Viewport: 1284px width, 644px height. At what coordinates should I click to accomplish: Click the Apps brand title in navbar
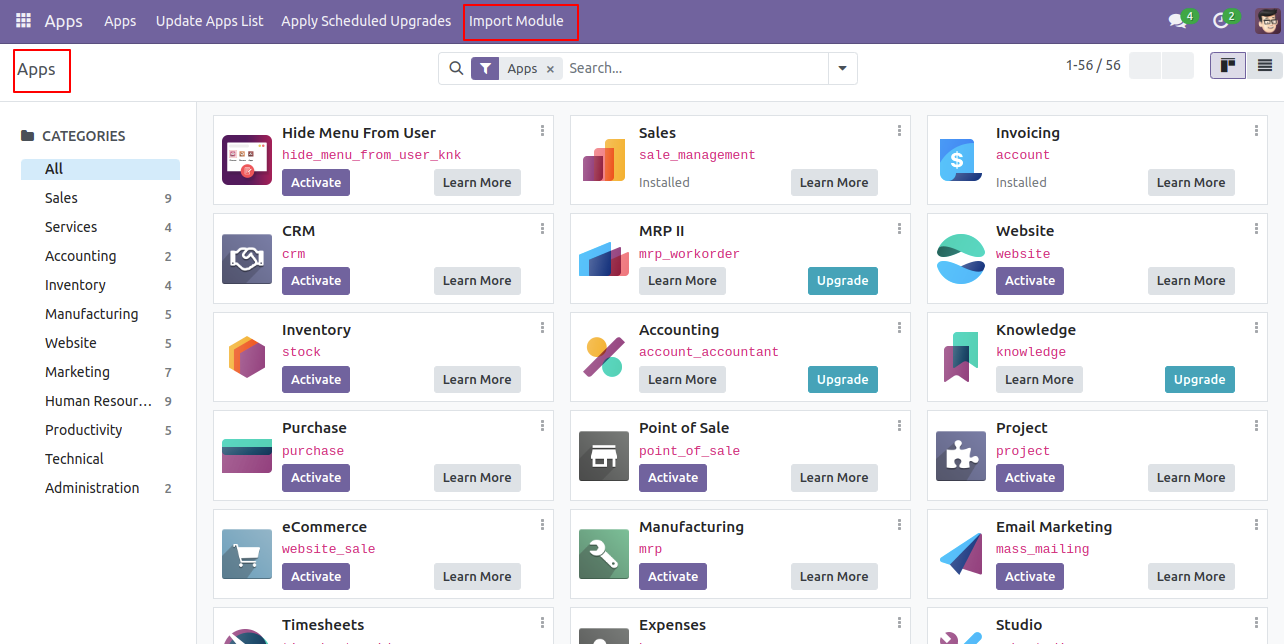click(64, 21)
